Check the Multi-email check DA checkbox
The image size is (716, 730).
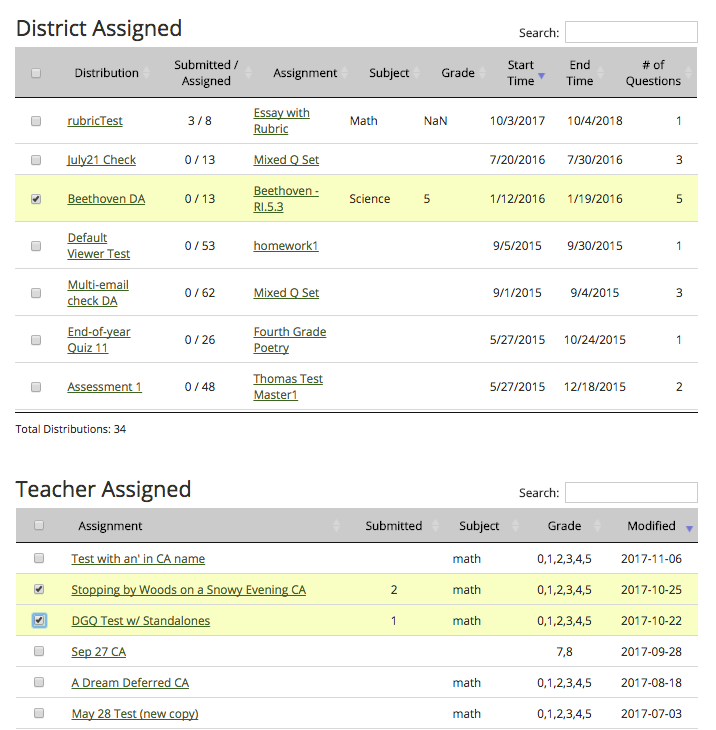36,293
